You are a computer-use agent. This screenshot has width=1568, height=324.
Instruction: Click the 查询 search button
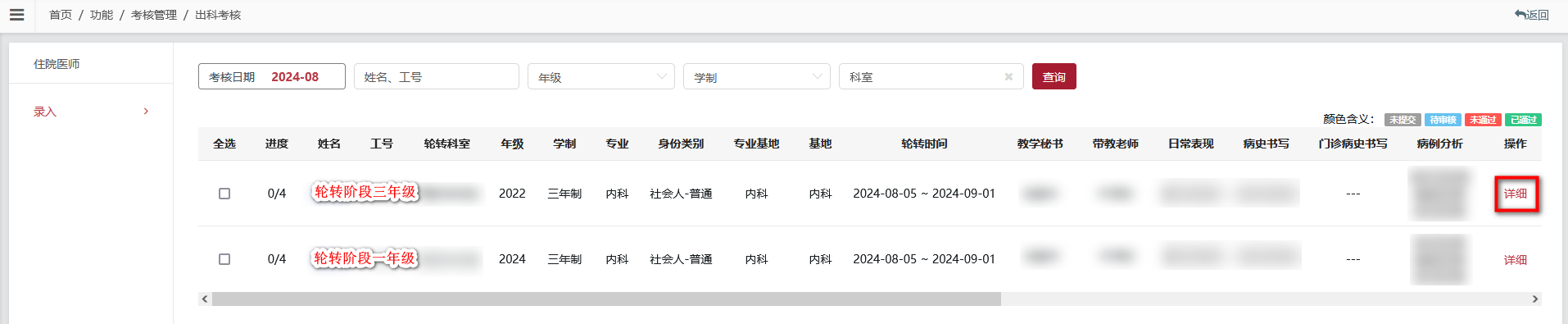pos(1054,76)
